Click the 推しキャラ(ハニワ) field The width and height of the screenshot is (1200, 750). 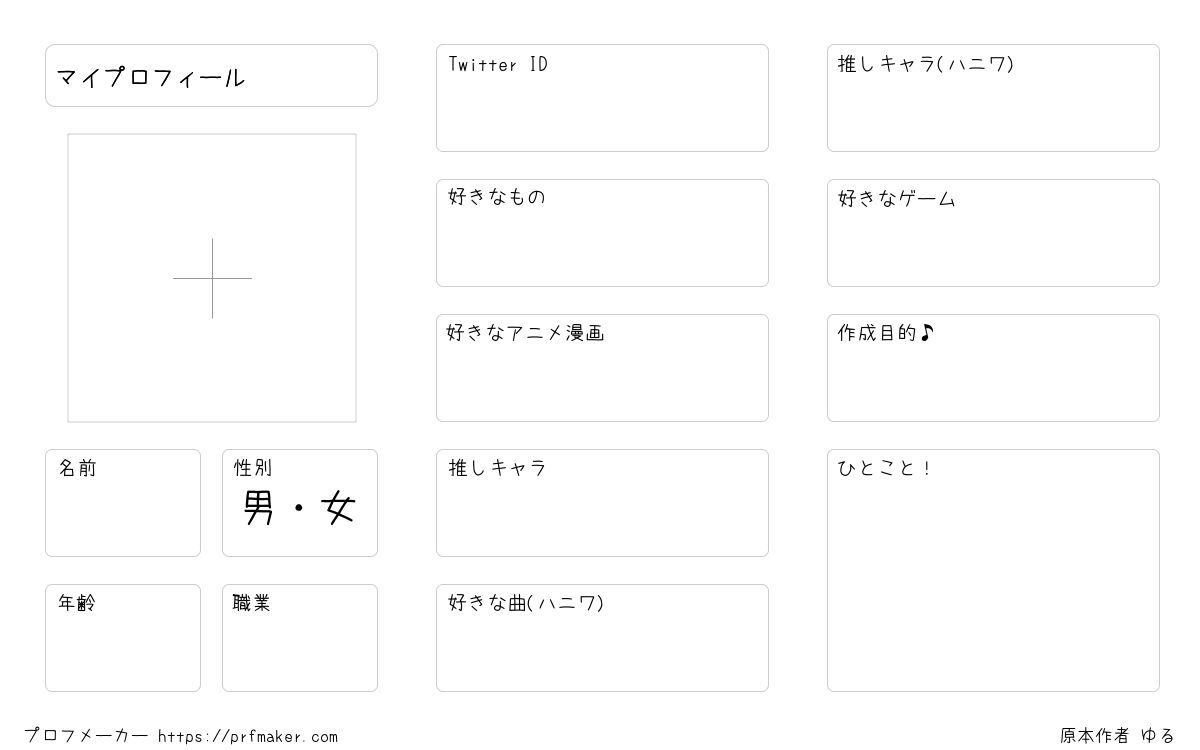[993, 98]
